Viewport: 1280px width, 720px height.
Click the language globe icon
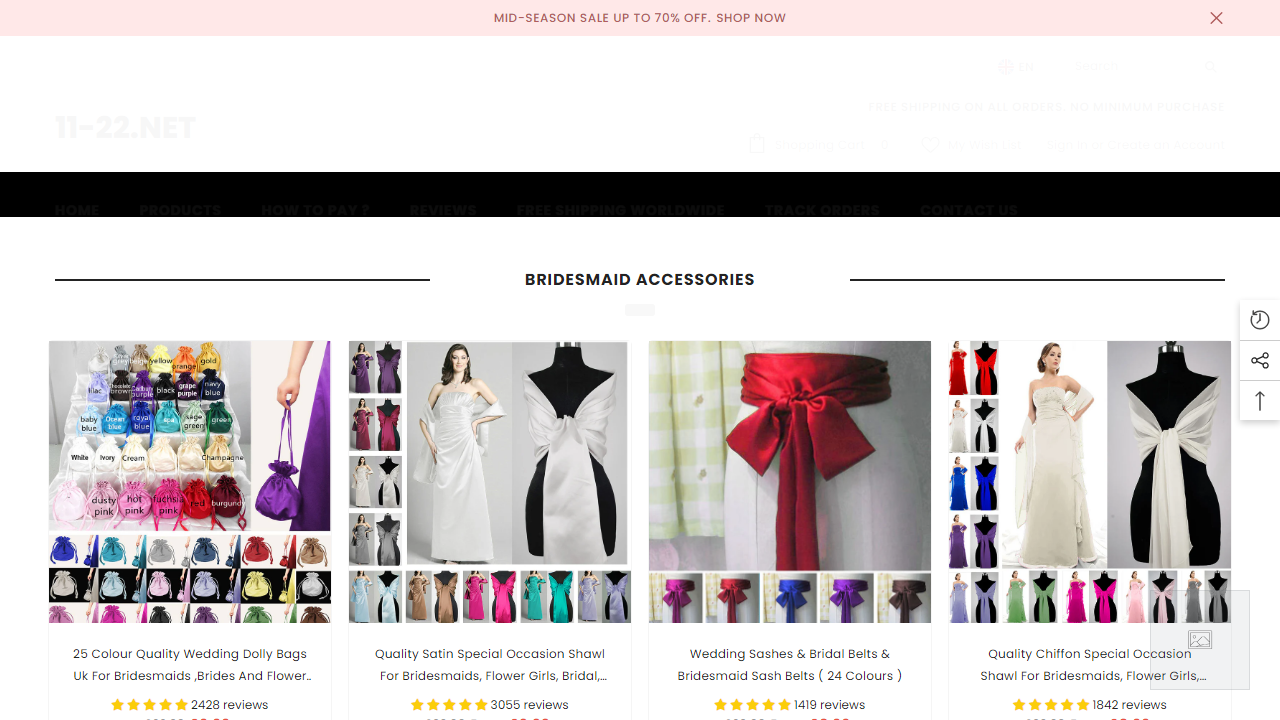pos(1005,67)
